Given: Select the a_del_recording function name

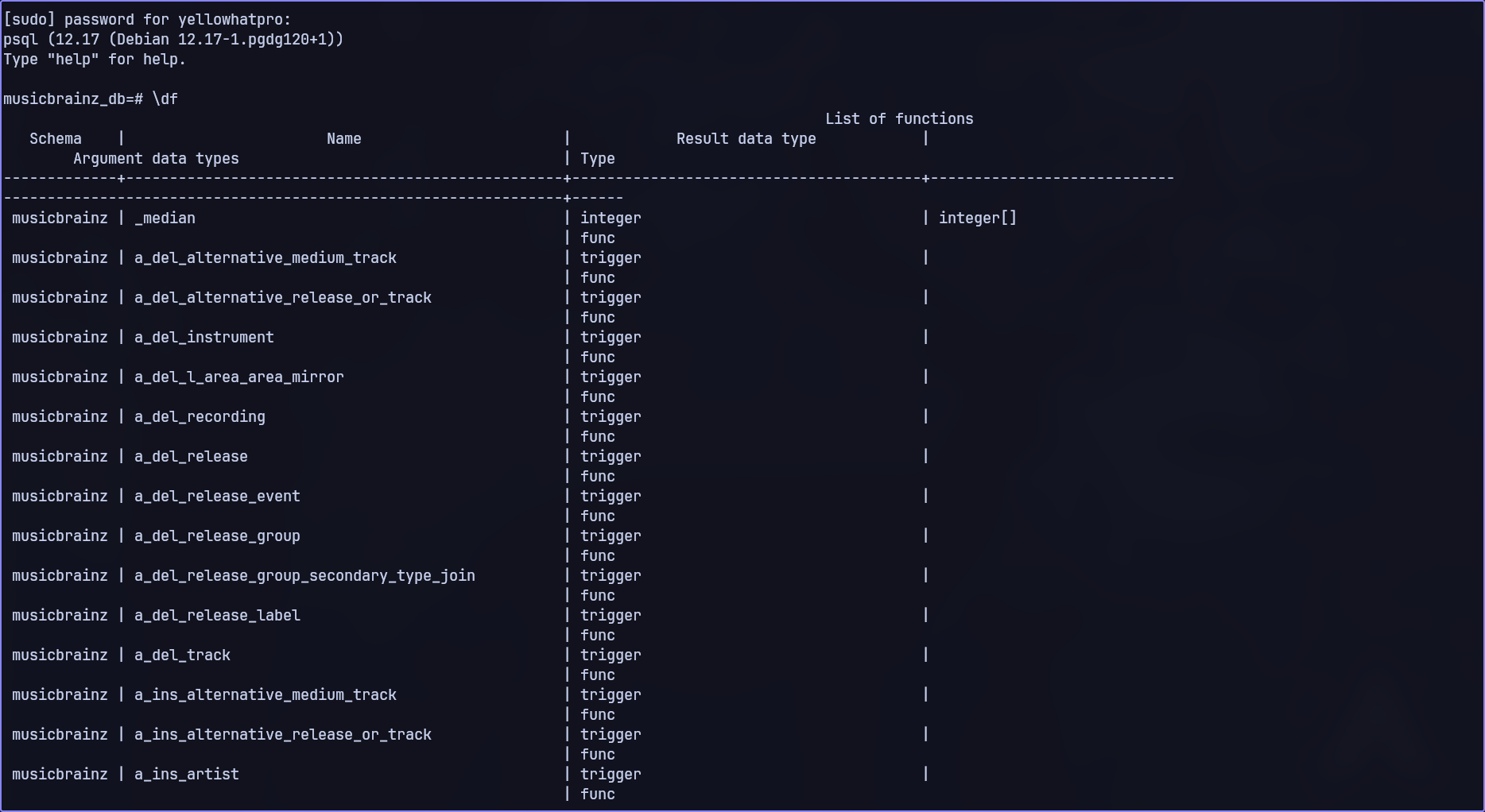Looking at the screenshot, I should click(x=200, y=417).
